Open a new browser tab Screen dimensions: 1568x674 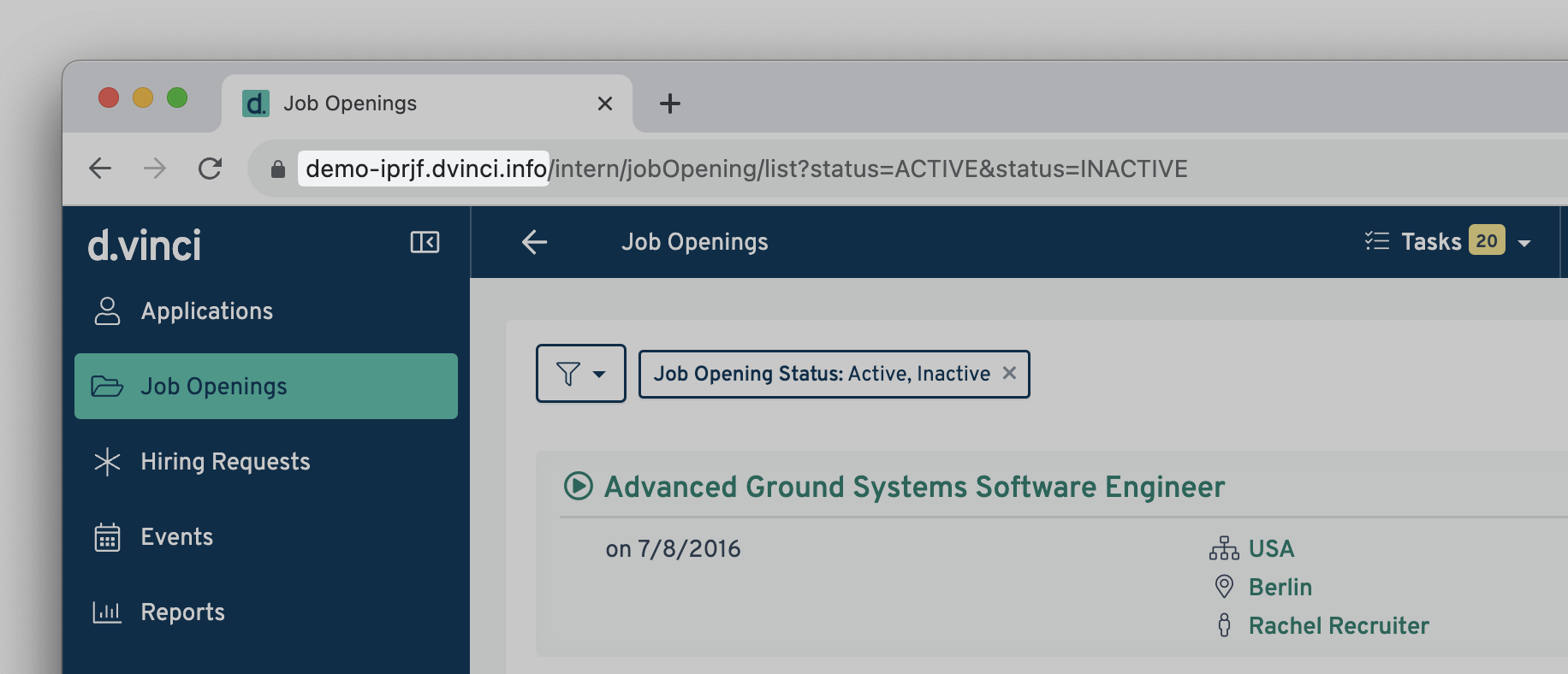tap(670, 103)
